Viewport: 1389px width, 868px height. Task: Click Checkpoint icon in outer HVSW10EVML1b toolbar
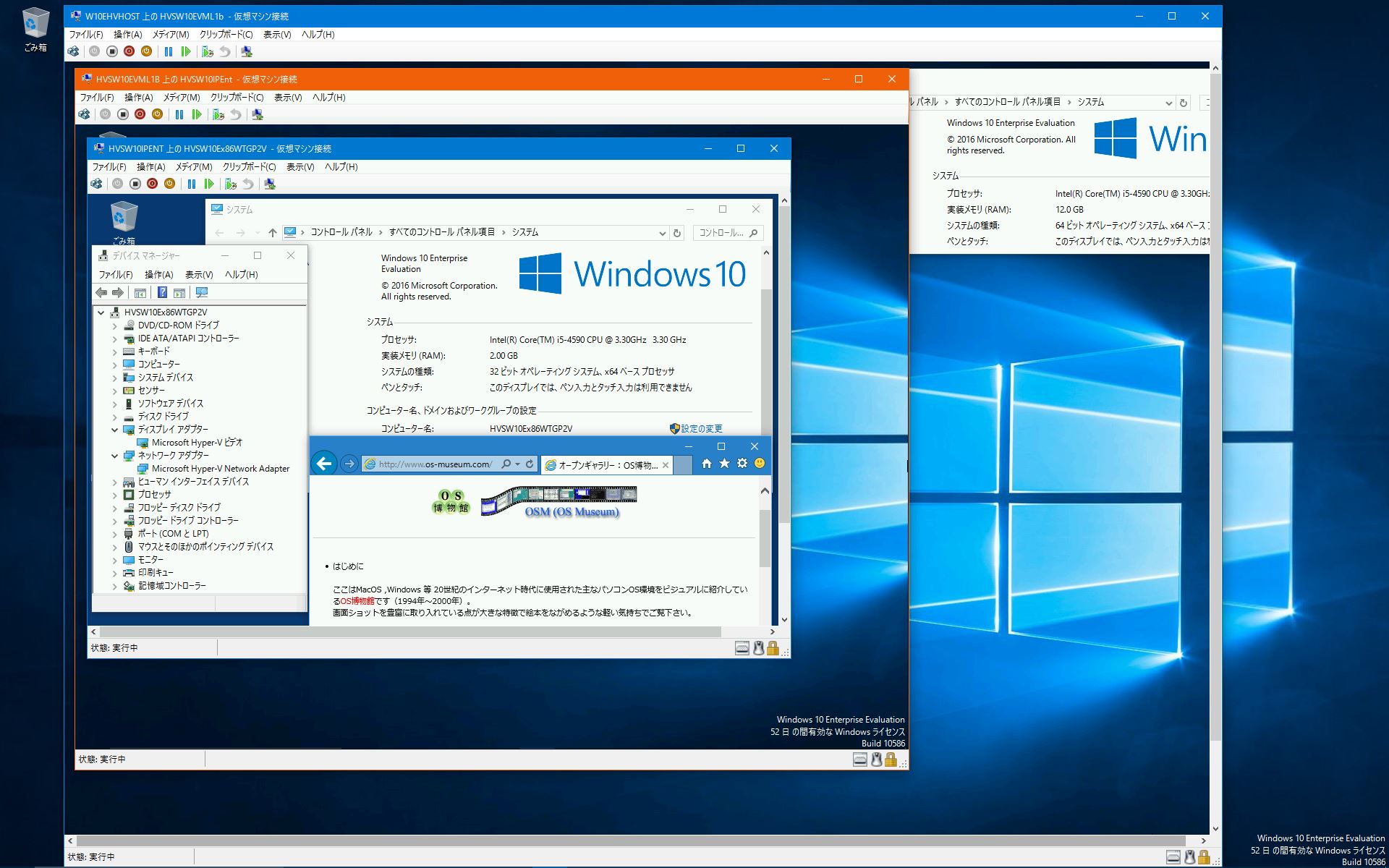click(x=208, y=51)
